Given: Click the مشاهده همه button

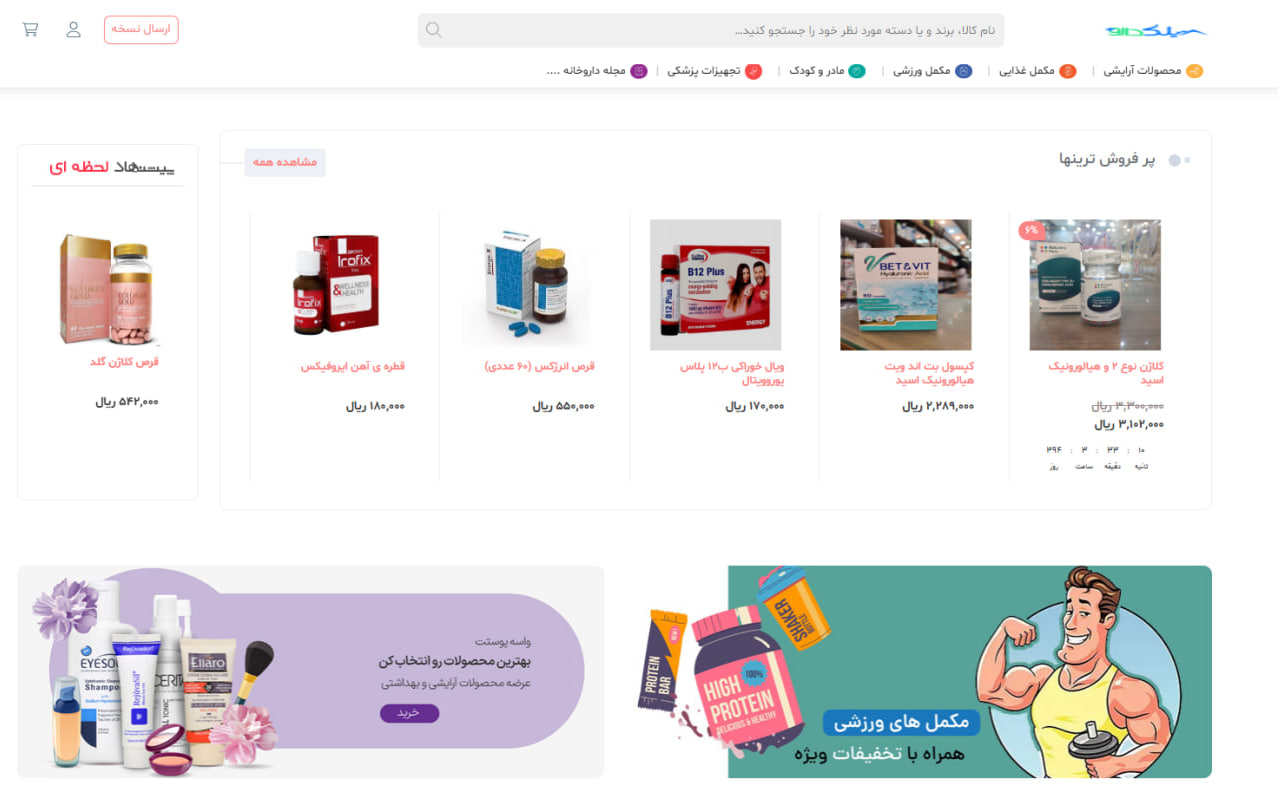Looking at the screenshot, I should pyautogui.click(x=285, y=162).
